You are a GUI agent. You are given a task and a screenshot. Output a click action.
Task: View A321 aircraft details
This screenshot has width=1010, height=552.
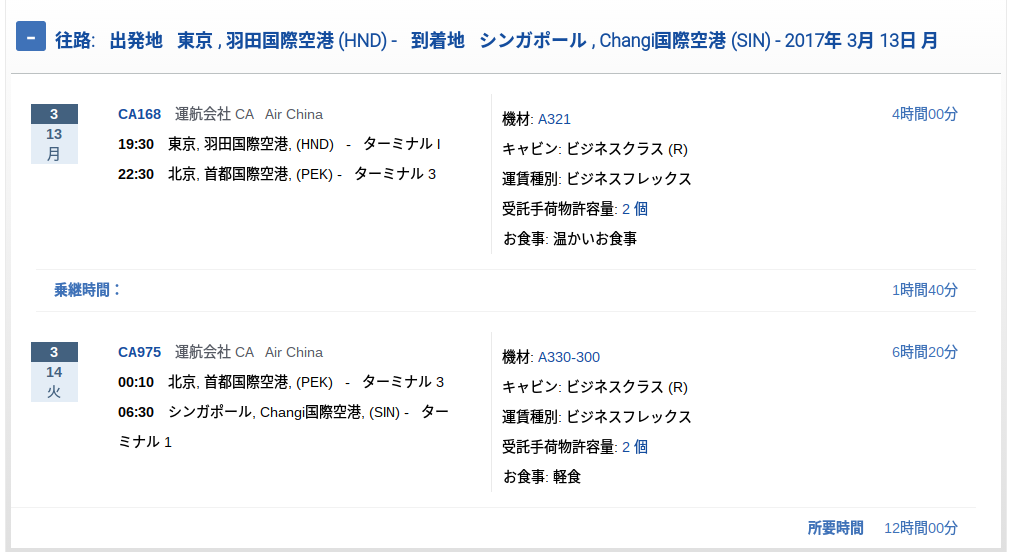(x=554, y=119)
